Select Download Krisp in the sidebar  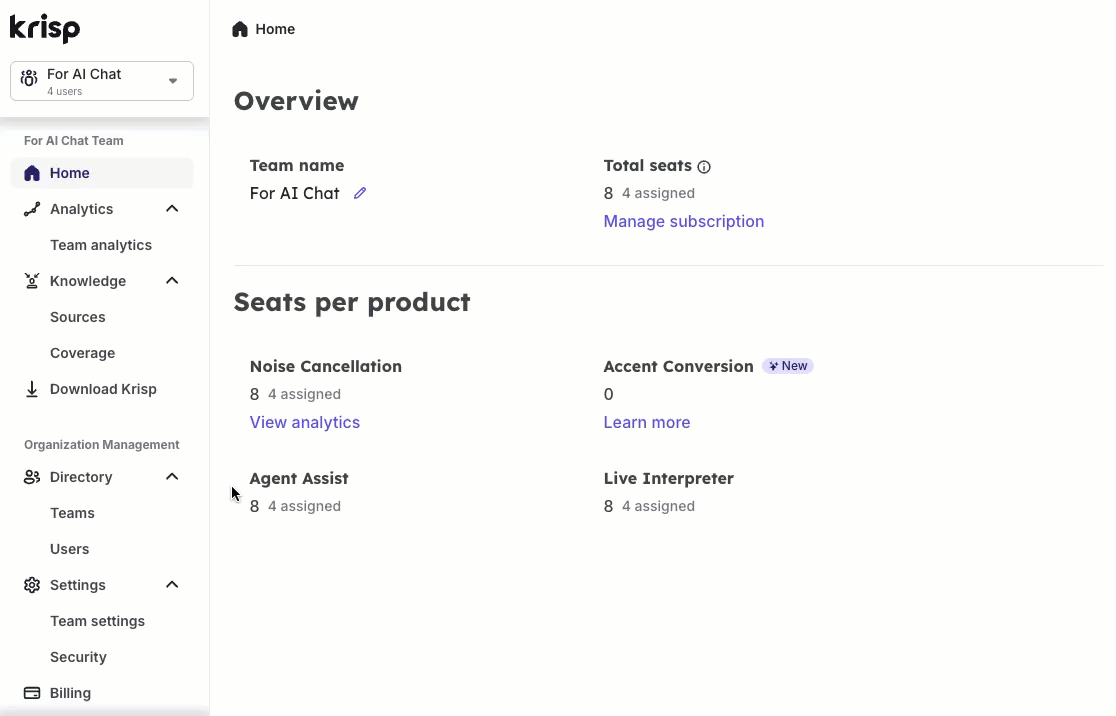coord(102,389)
